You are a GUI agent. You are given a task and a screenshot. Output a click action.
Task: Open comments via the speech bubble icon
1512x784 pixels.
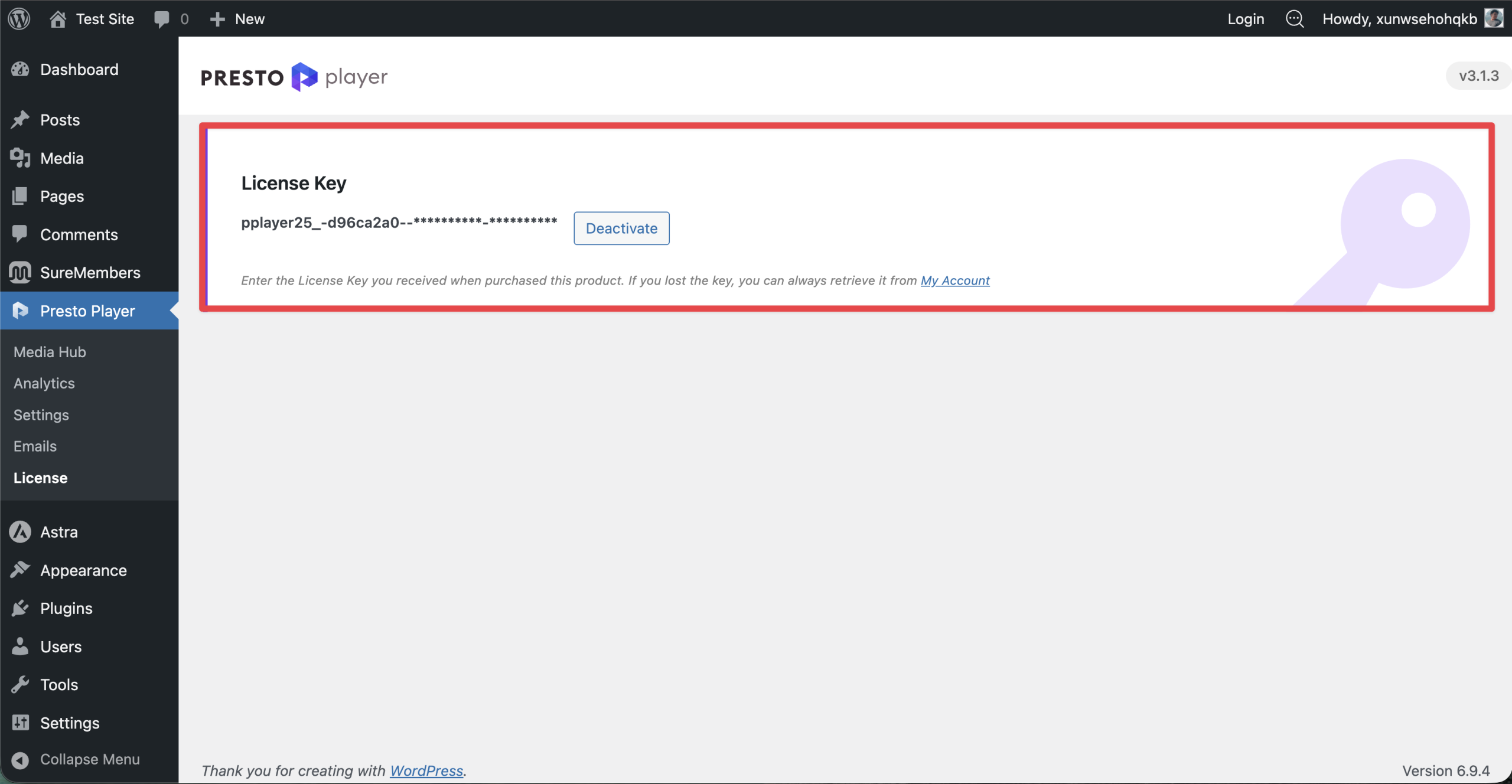coord(162,18)
